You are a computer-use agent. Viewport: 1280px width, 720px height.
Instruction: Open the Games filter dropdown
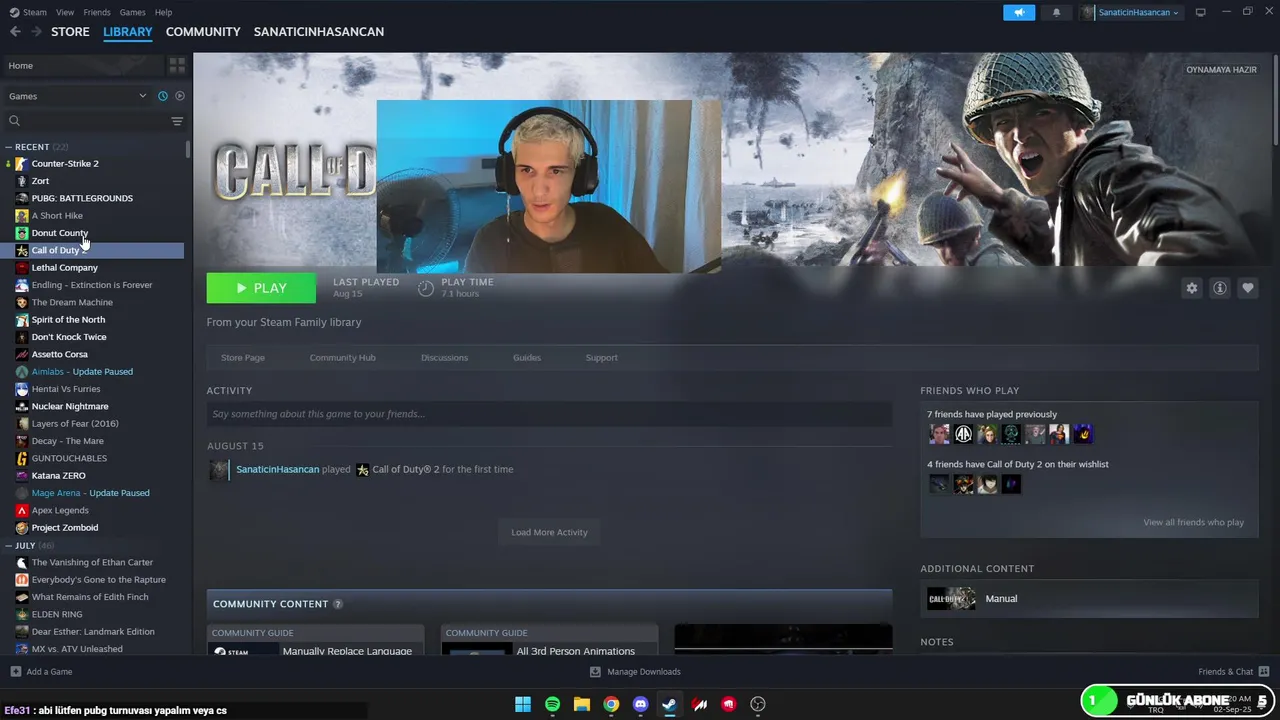[x=77, y=96]
